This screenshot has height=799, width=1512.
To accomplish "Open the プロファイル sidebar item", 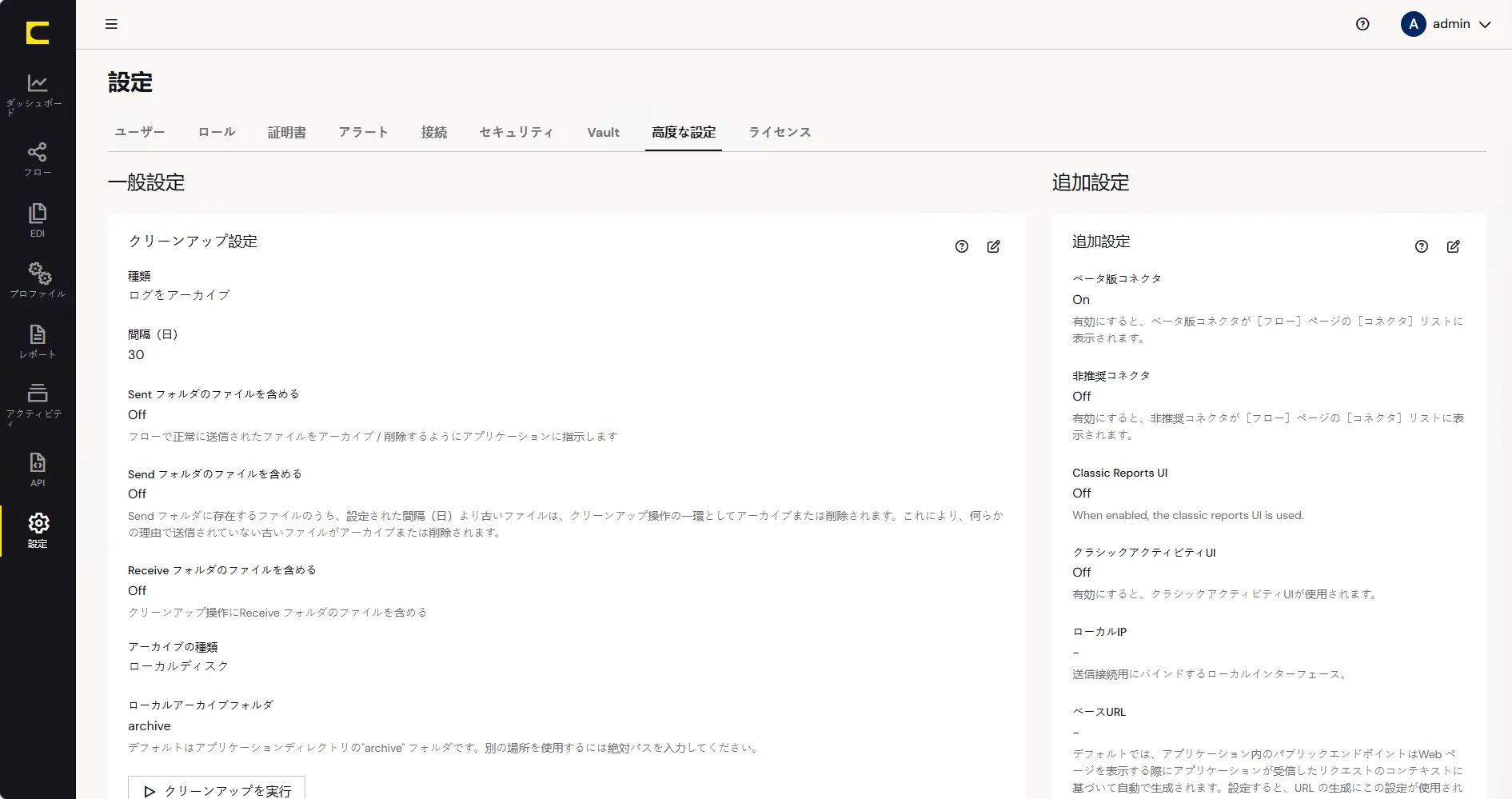I will click(x=38, y=281).
